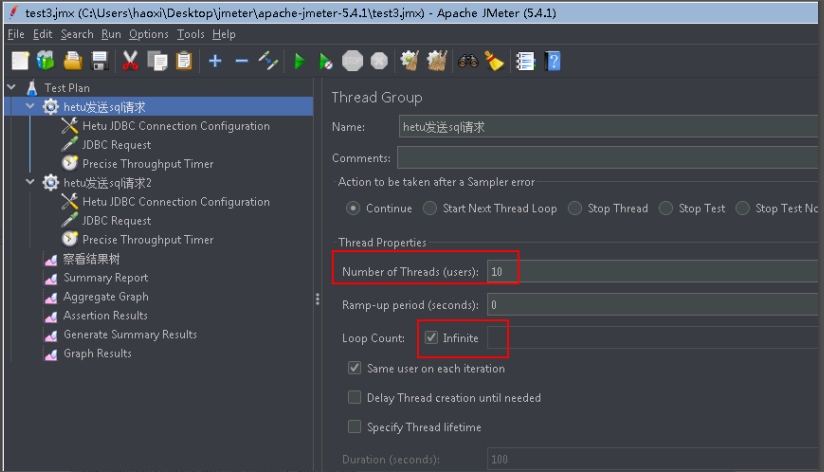Select the Graph Results listener
Image resolution: width=824 pixels, height=472 pixels.
97,353
